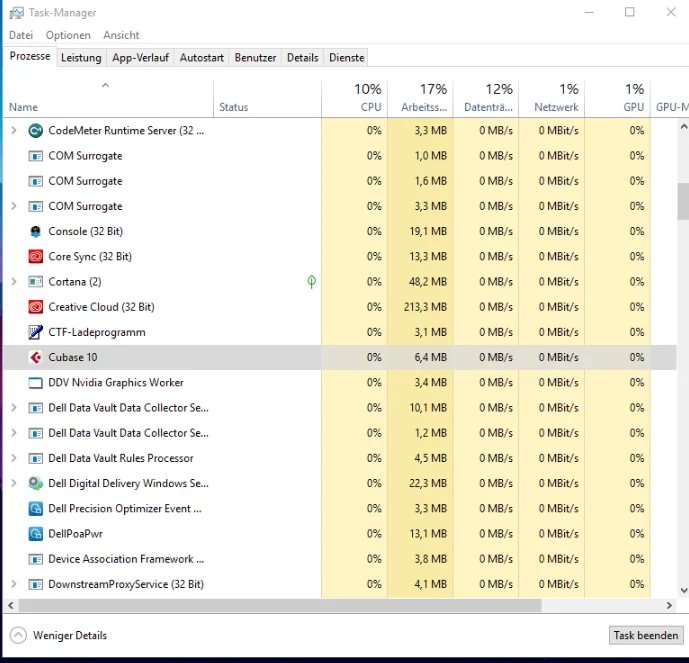Click the Cubase 10 application icon
The width and height of the screenshot is (689, 663).
pyautogui.click(x=36, y=357)
